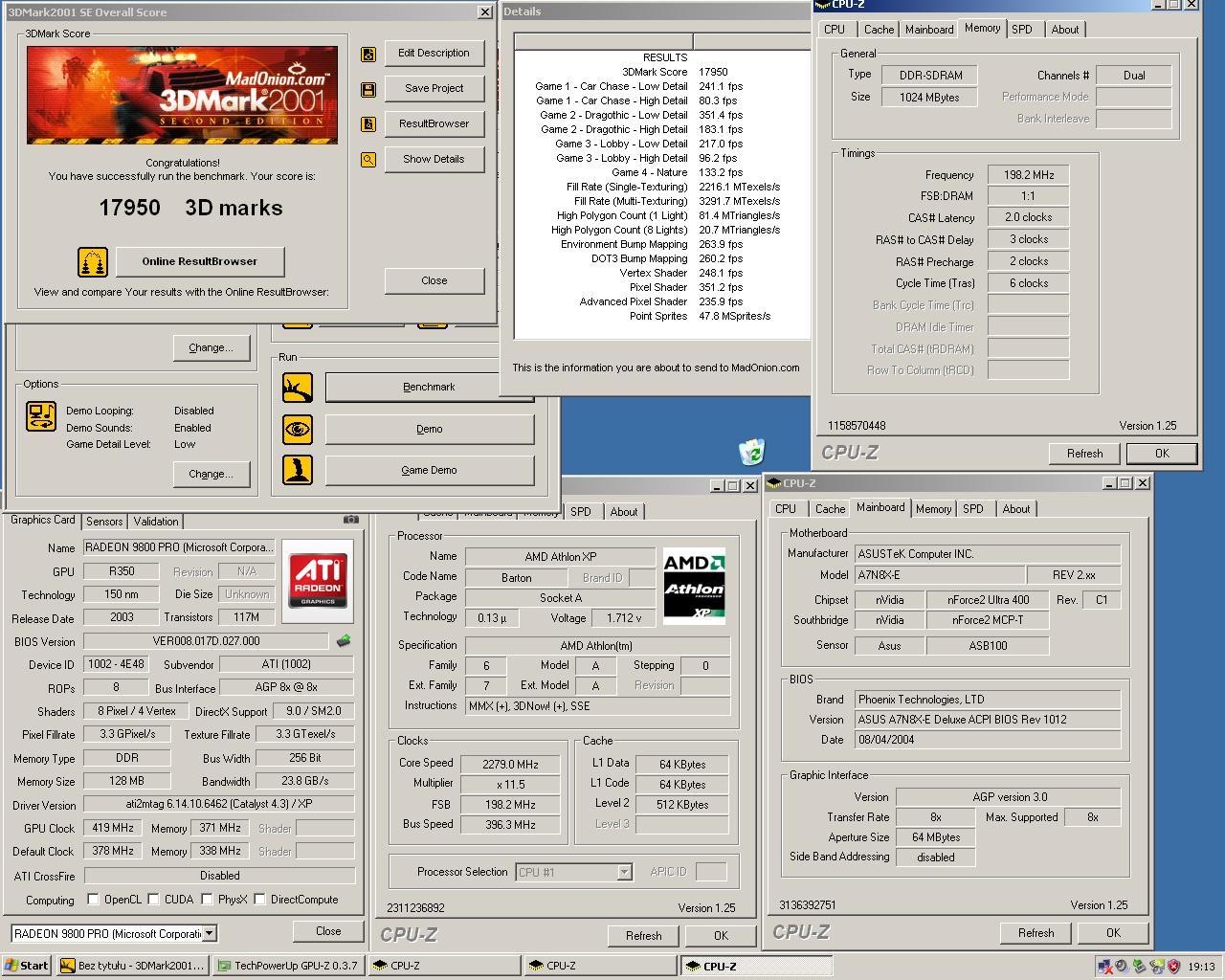Toggle the PhysX checkbox in GPU-Z

[x=207, y=899]
